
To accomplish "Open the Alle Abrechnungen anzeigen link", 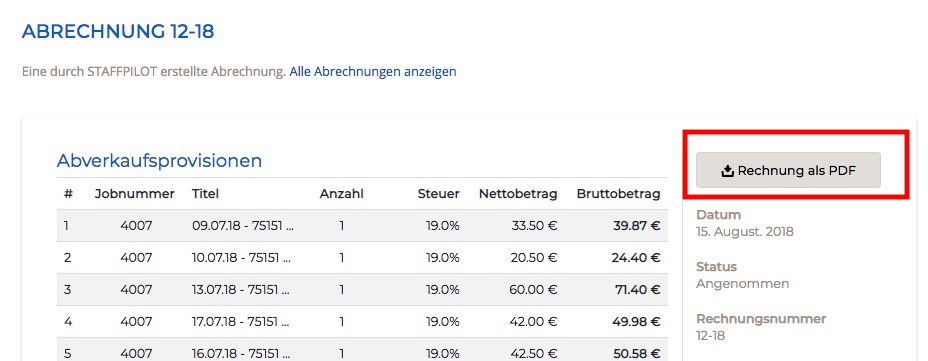I will tap(373, 72).
